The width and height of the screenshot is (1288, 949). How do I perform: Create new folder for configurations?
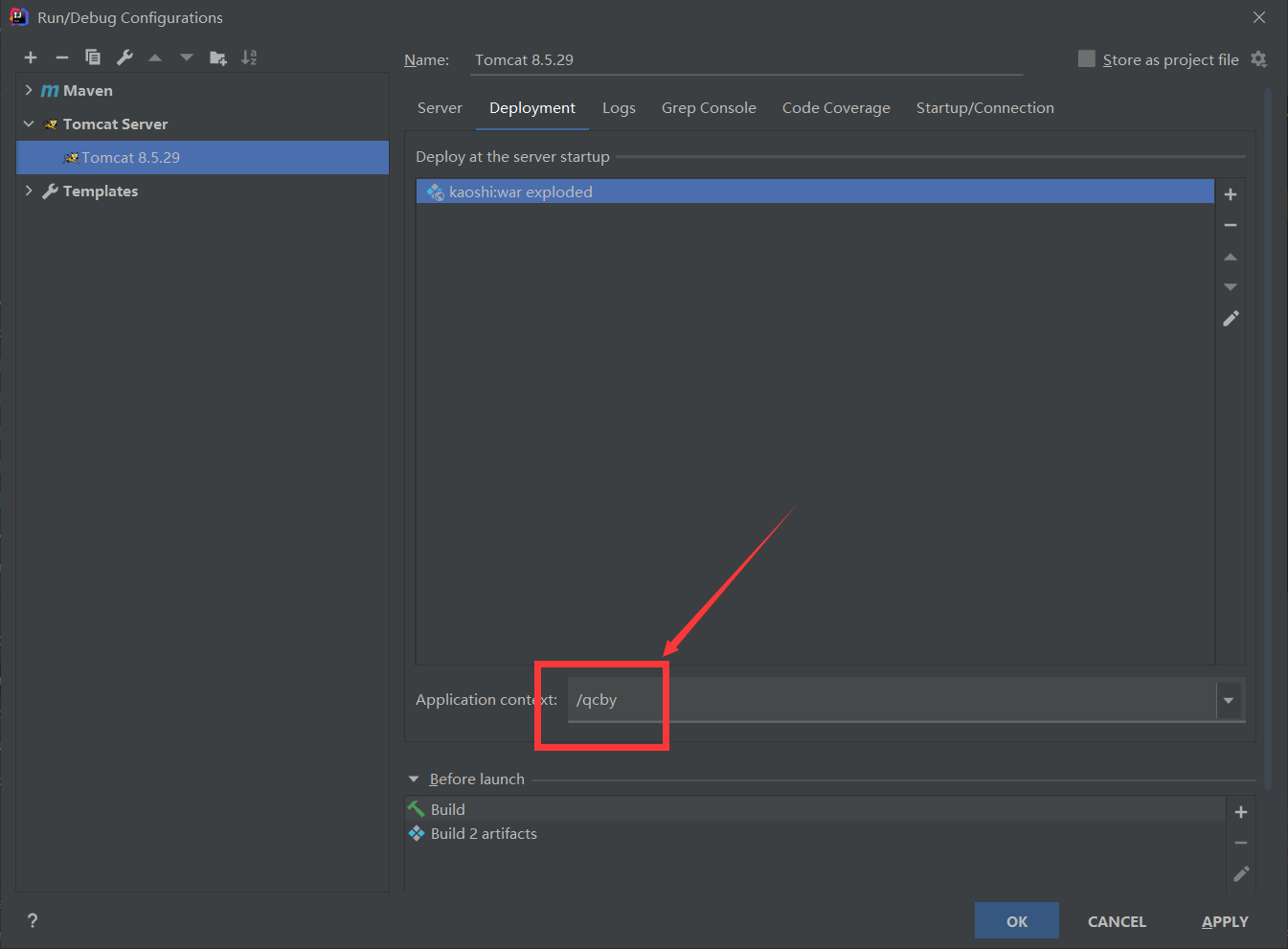[x=218, y=57]
